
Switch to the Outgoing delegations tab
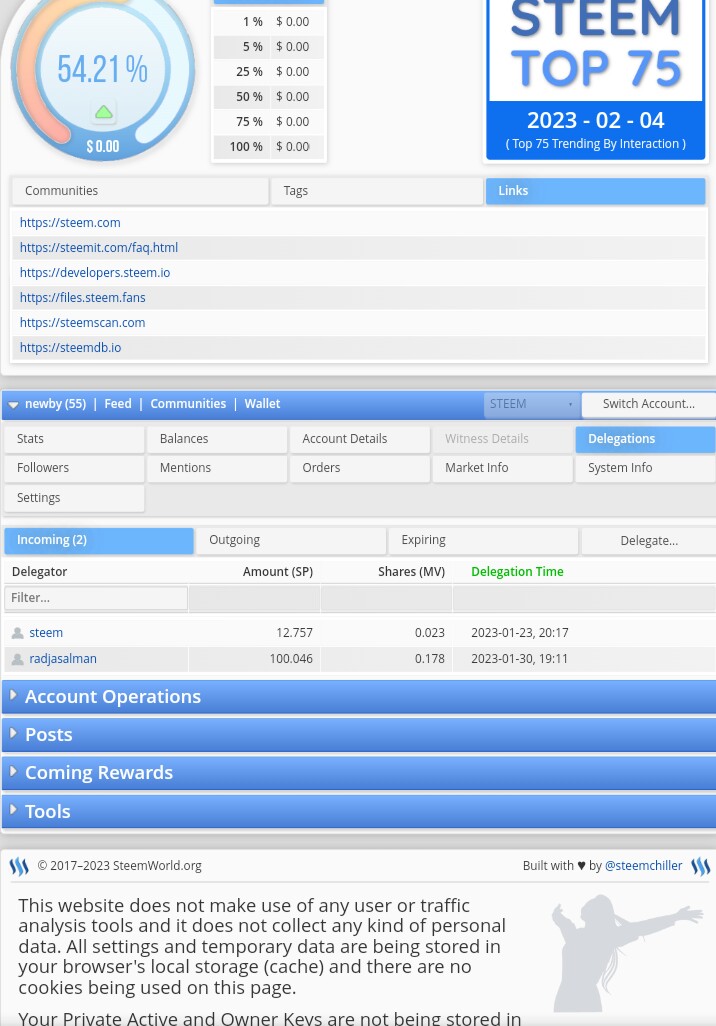(x=291, y=540)
